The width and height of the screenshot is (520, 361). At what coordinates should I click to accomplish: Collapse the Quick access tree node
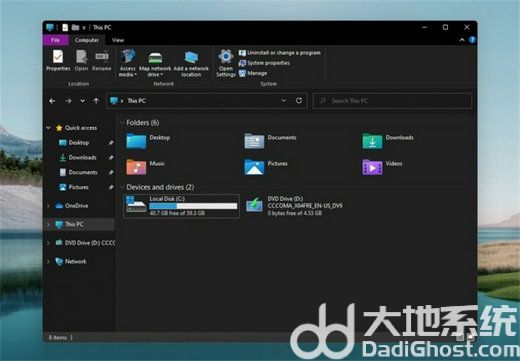click(x=49, y=128)
